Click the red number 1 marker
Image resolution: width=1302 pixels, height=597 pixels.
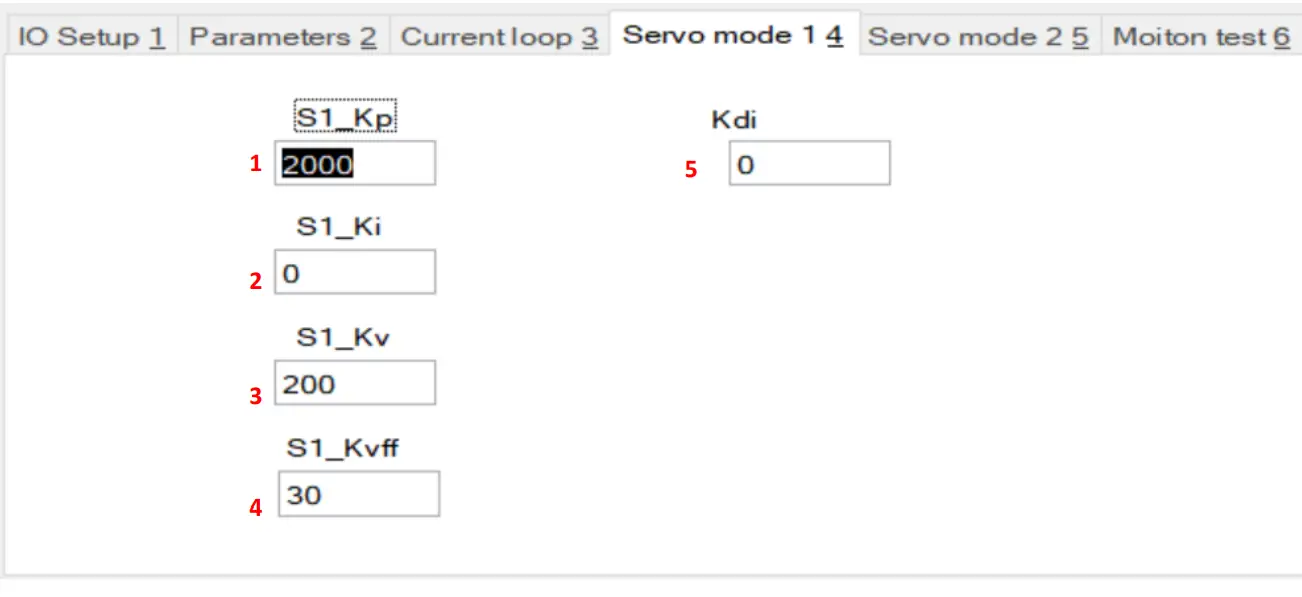[x=256, y=164]
